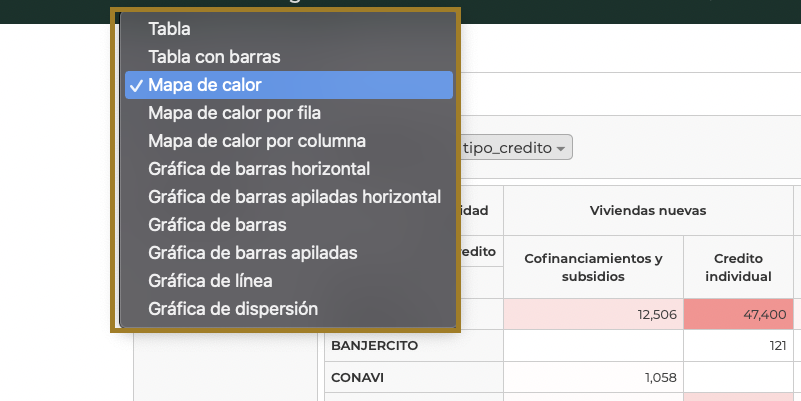The image size is (801, 401).
Task: Click the Viviendas nuevas column header
Action: [647, 210]
